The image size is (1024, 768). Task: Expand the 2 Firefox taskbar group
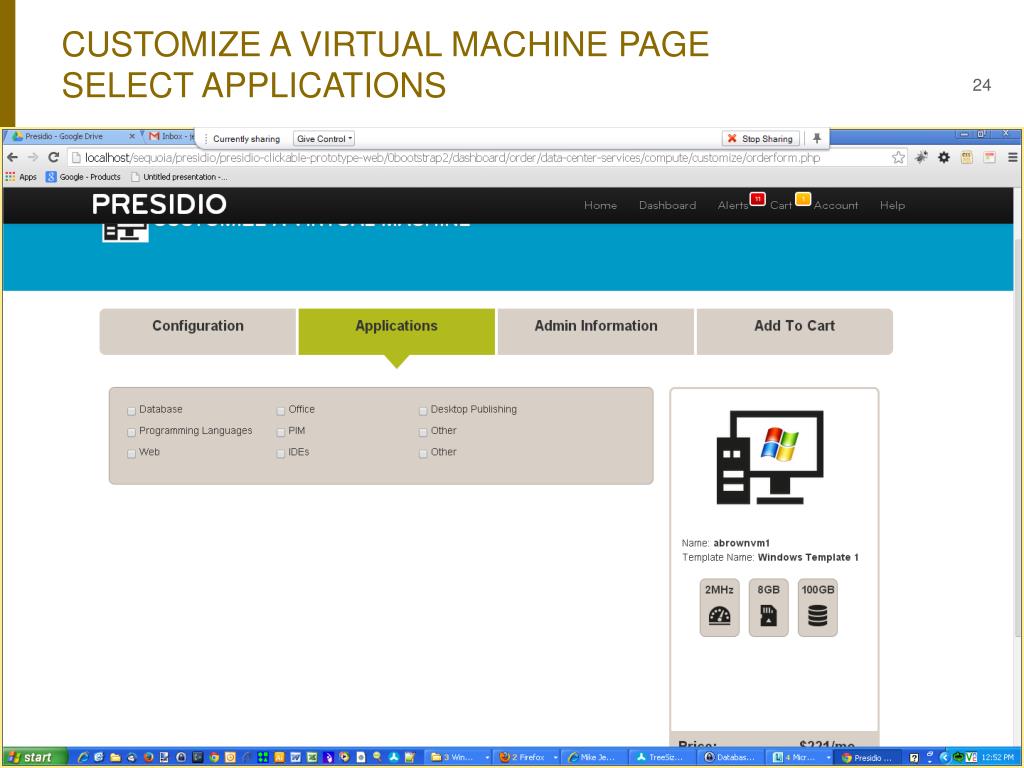tap(528, 758)
